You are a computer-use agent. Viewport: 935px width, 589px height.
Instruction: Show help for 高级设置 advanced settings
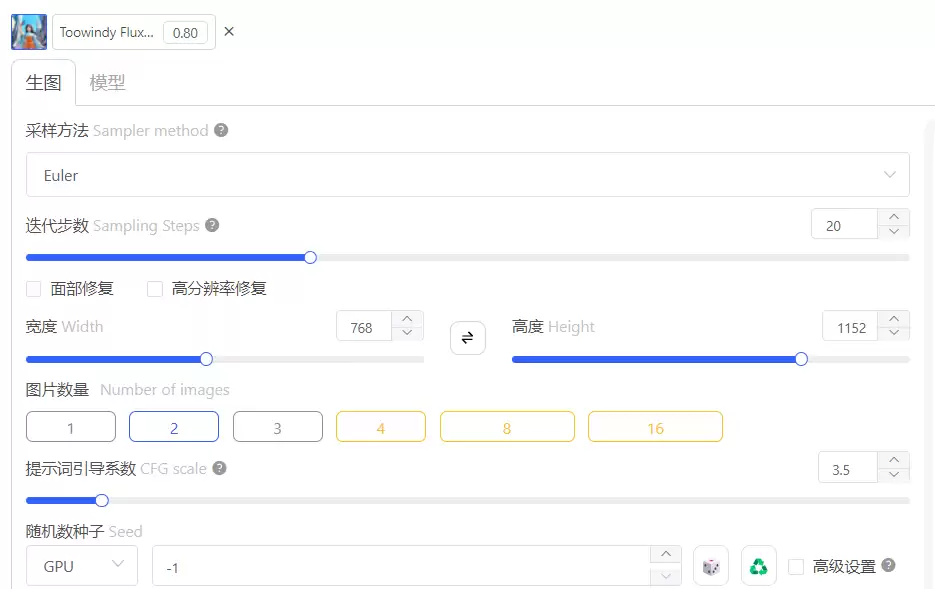pos(888,565)
